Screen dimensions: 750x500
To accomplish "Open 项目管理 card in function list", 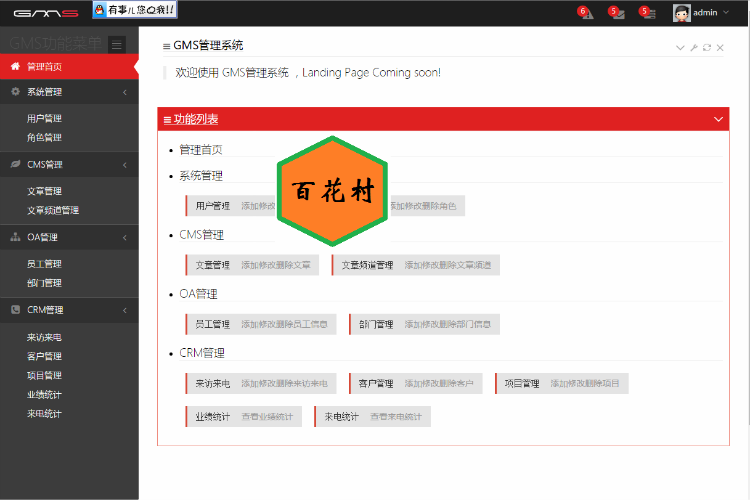I will point(562,384).
